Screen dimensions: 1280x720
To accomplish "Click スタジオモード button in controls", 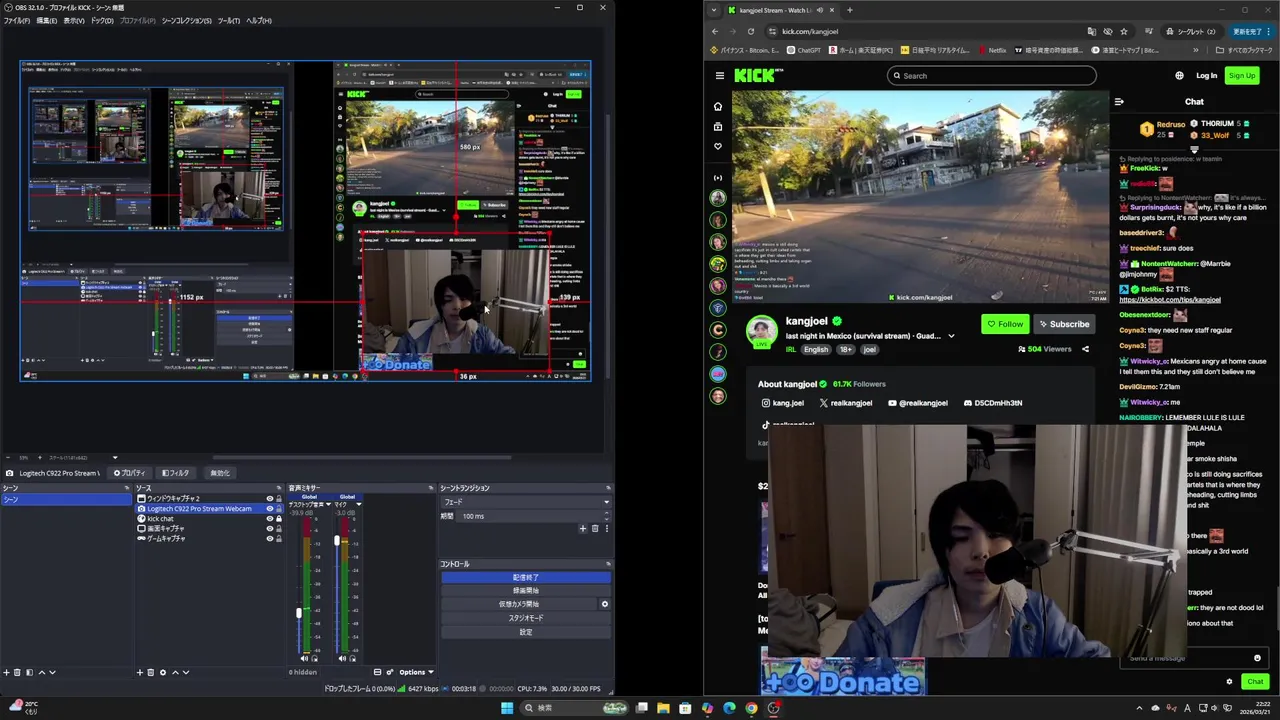I will click(x=525, y=618).
